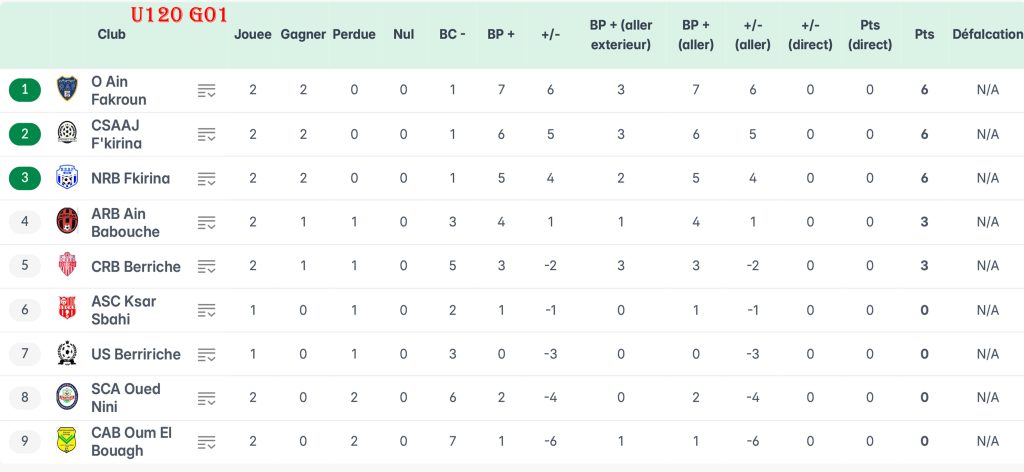Click the NRB Fkirina club crest
Image resolution: width=1024 pixels, height=472 pixels.
click(67, 178)
